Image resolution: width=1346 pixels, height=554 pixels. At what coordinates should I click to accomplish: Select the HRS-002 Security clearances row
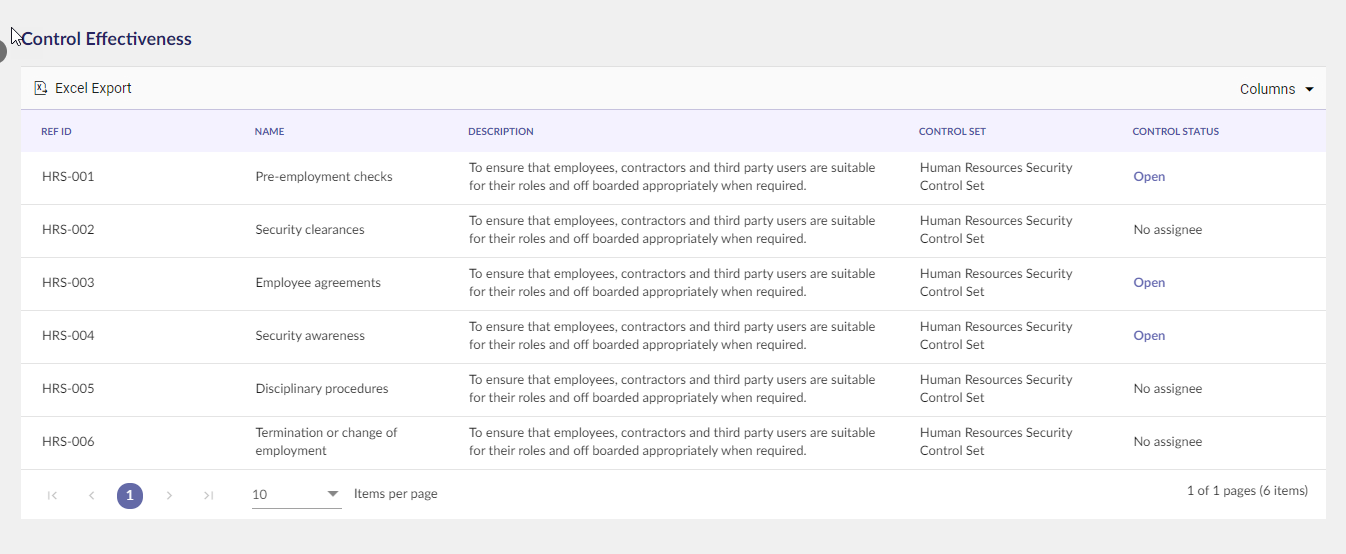(x=673, y=230)
